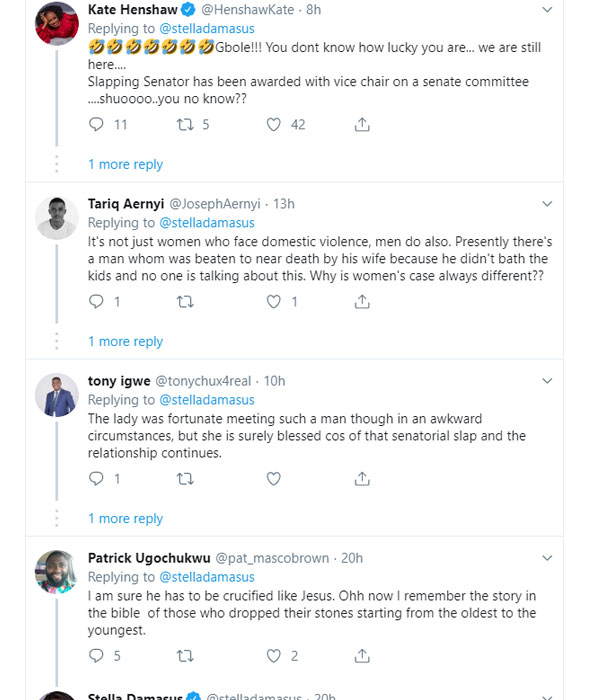Image resolution: width=600 pixels, height=700 pixels.
Task: Show 1 more reply under tony igwe
Action: (125, 519)
